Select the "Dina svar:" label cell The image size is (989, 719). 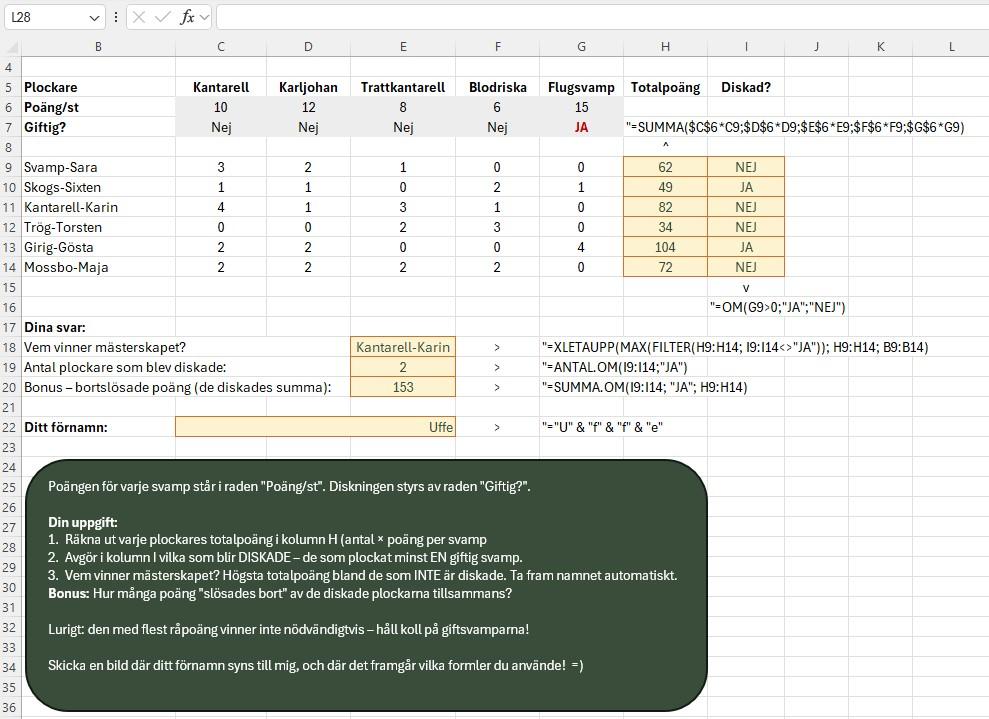[x=98, y=327]
